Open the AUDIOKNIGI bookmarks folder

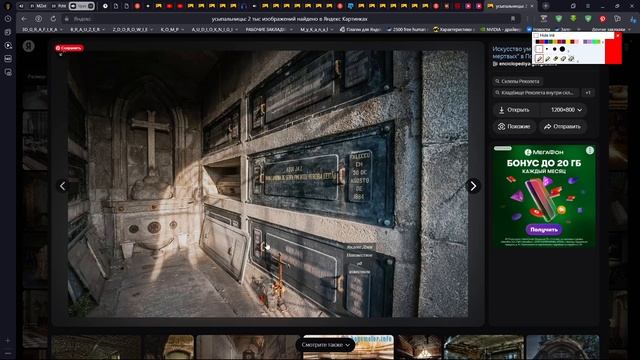coord(214,29)
